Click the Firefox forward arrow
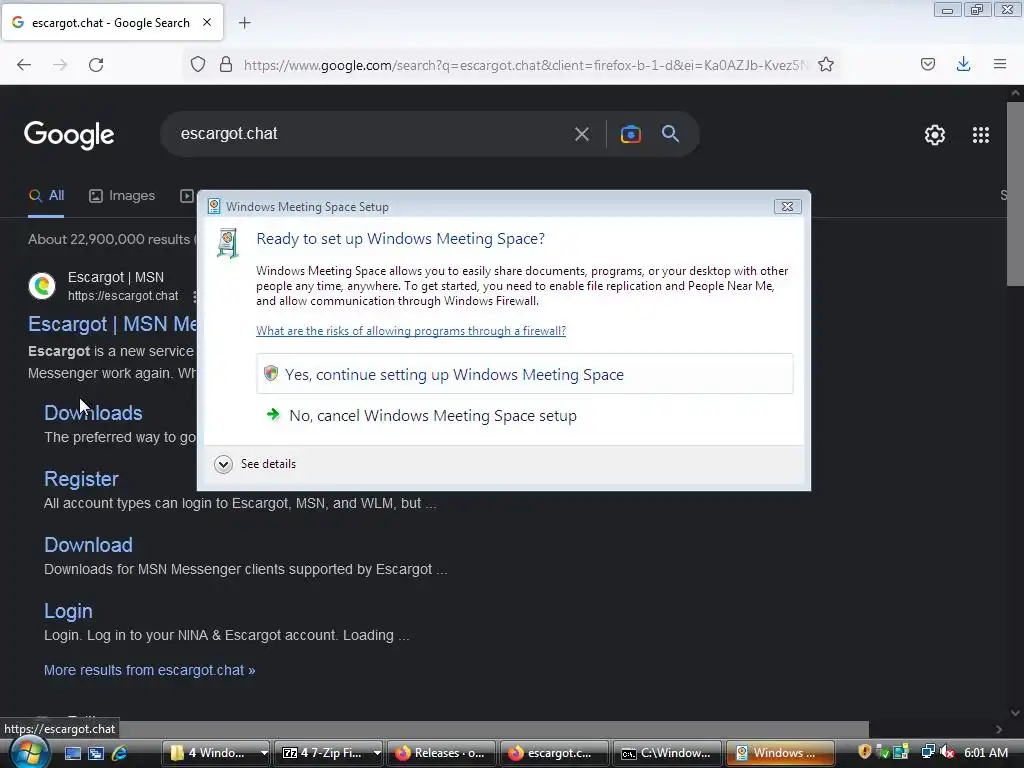Image resolution: width=1024 pixels, height=768 pixels. [x=60, y=65]
